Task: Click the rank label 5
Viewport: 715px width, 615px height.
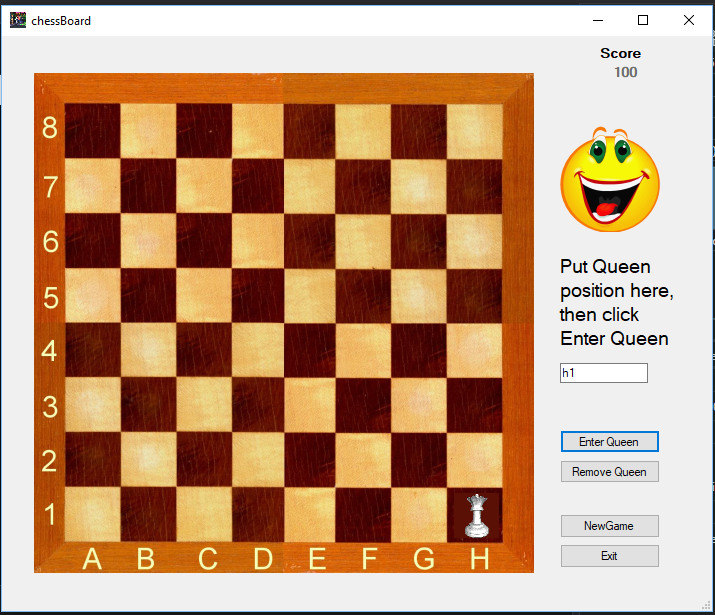Action: click(x=50, y=298)
